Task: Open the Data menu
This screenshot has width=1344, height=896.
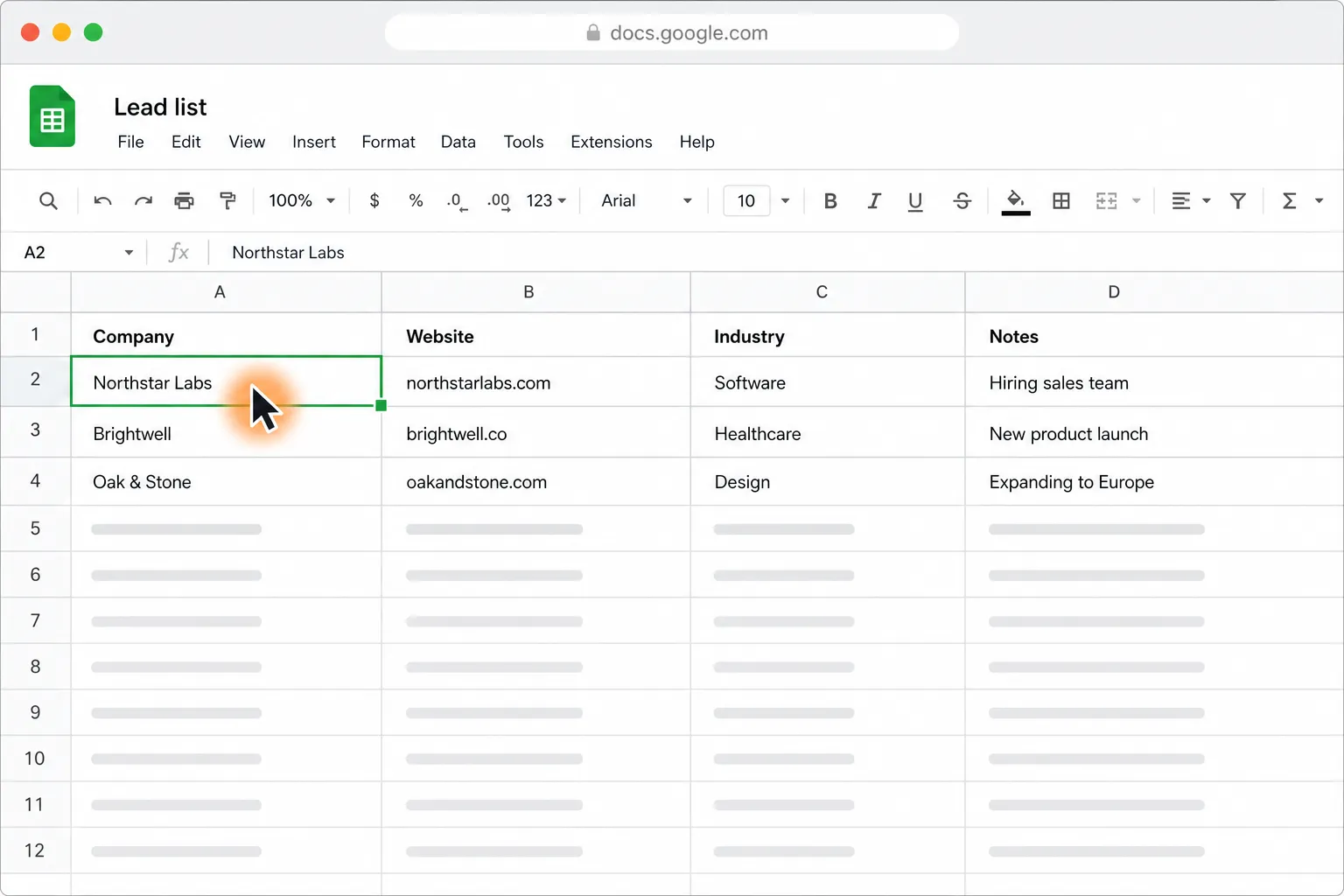Action: (x=458, y=142)
